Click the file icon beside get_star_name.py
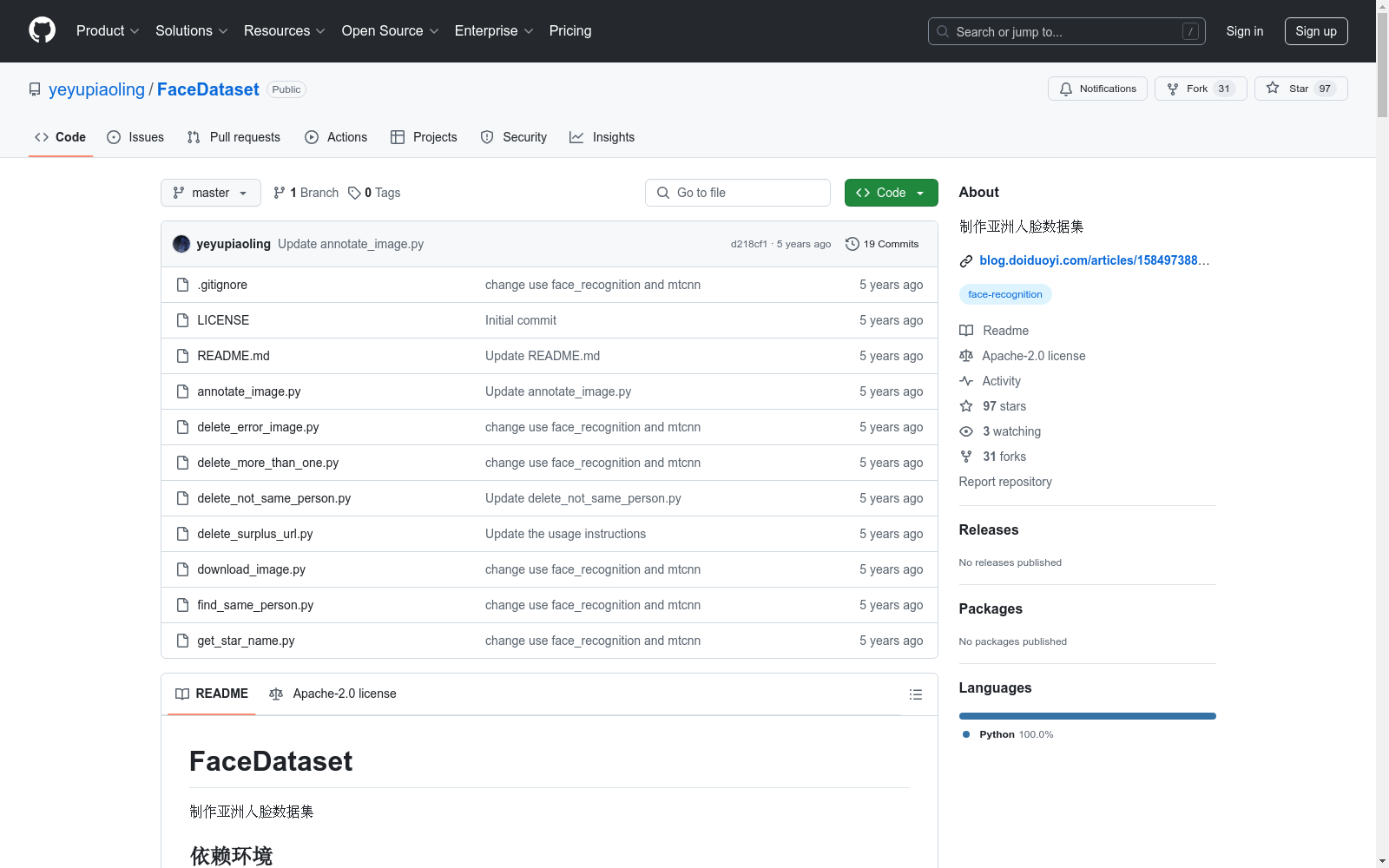The width and height of the screenshot is (1389, 868). (182, 641)
